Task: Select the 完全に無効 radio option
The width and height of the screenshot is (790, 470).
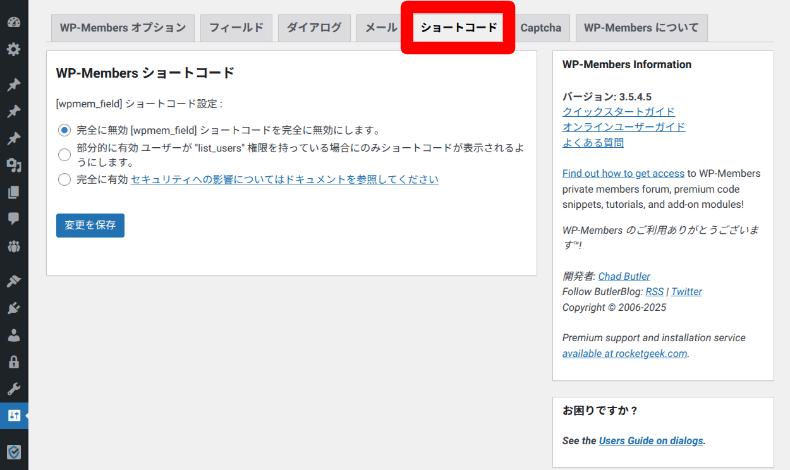Action: (x=65, y=130)
